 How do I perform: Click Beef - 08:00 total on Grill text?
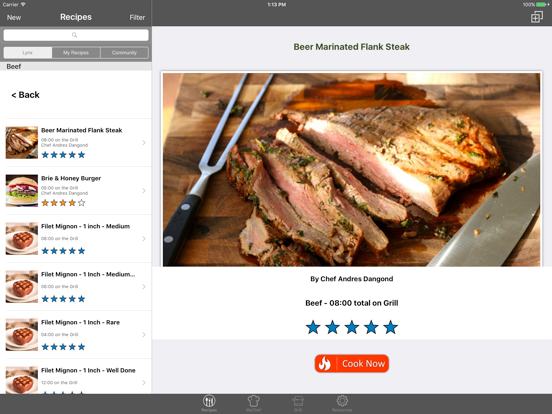351,303
